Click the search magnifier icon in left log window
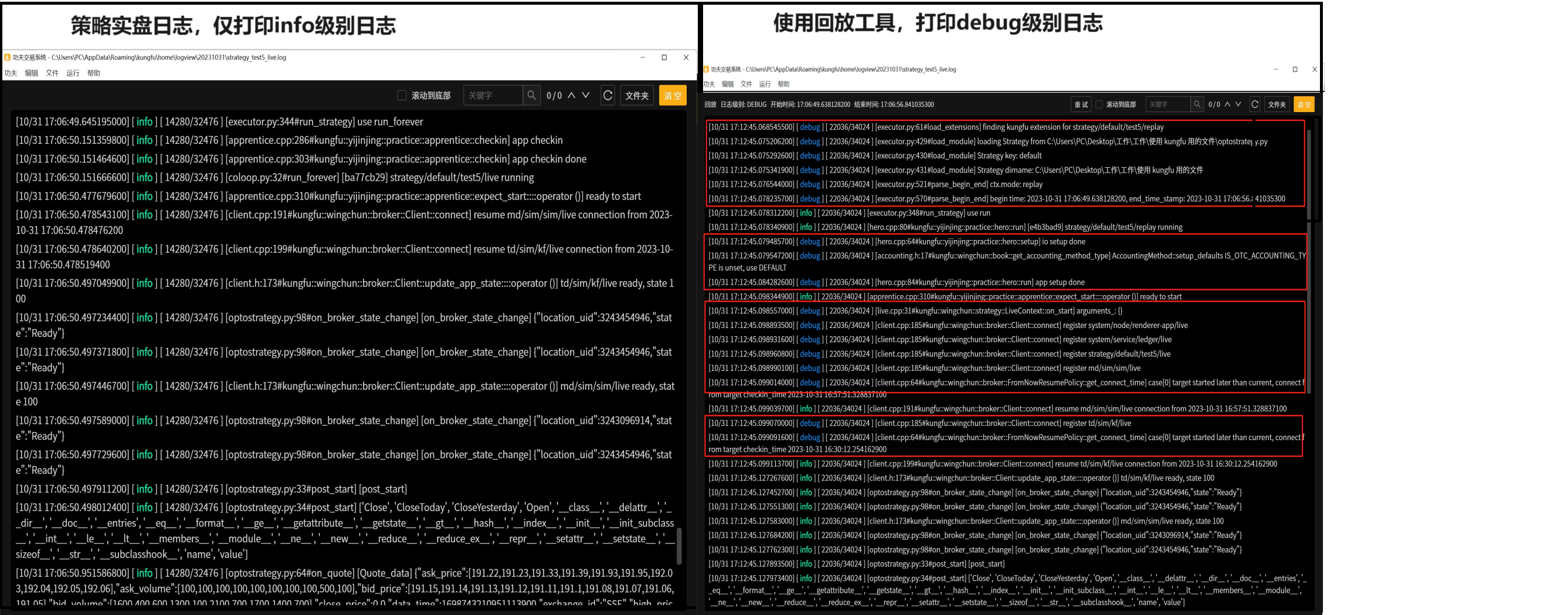Screen dimensions: 1568x615 (531, 96)
